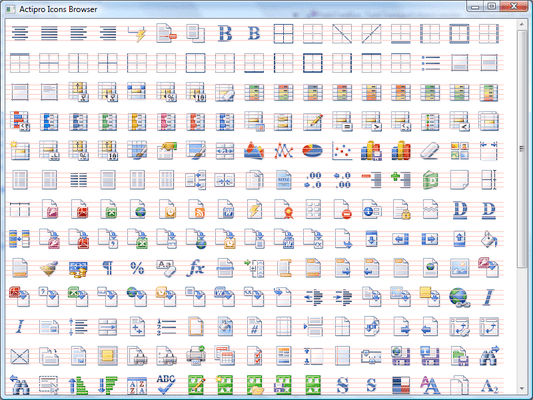Select the scatter chart icon
This screenshot has height=400, width=533.
(x=342, y=150)
